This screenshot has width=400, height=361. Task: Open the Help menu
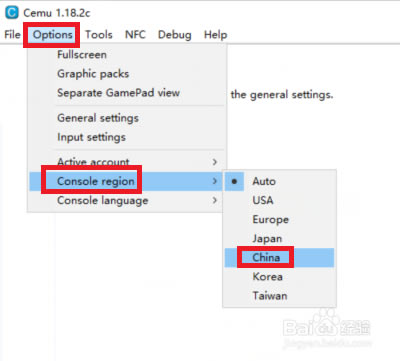(215, 34)
